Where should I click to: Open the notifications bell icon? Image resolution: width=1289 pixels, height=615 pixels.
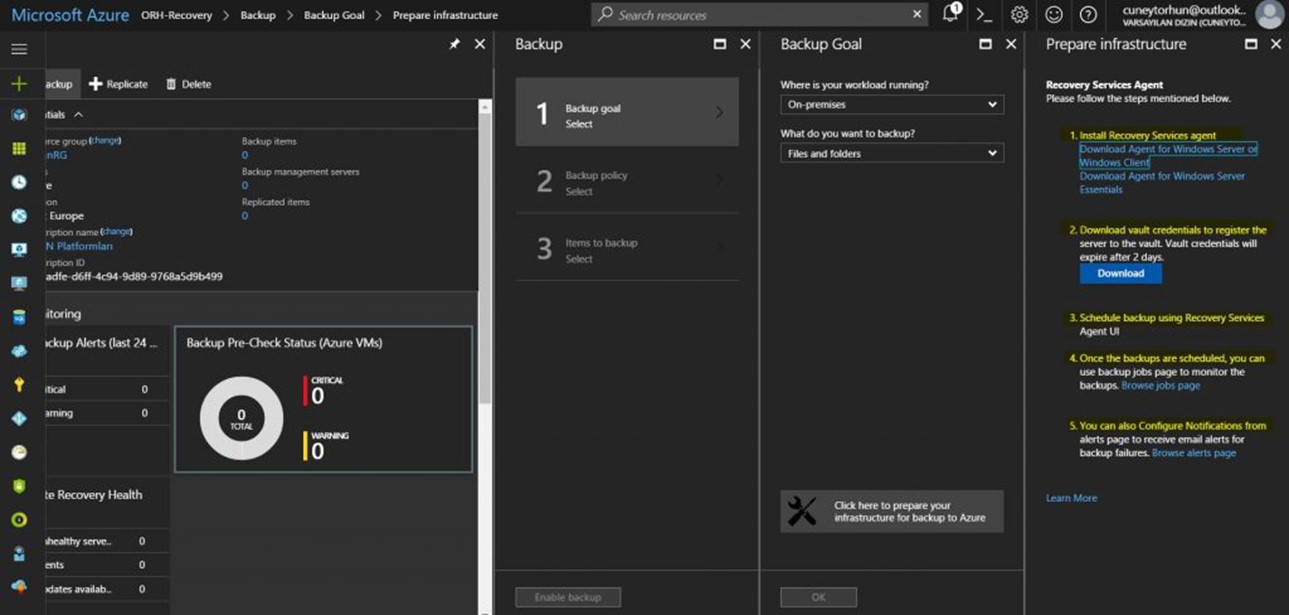(950, 14)
